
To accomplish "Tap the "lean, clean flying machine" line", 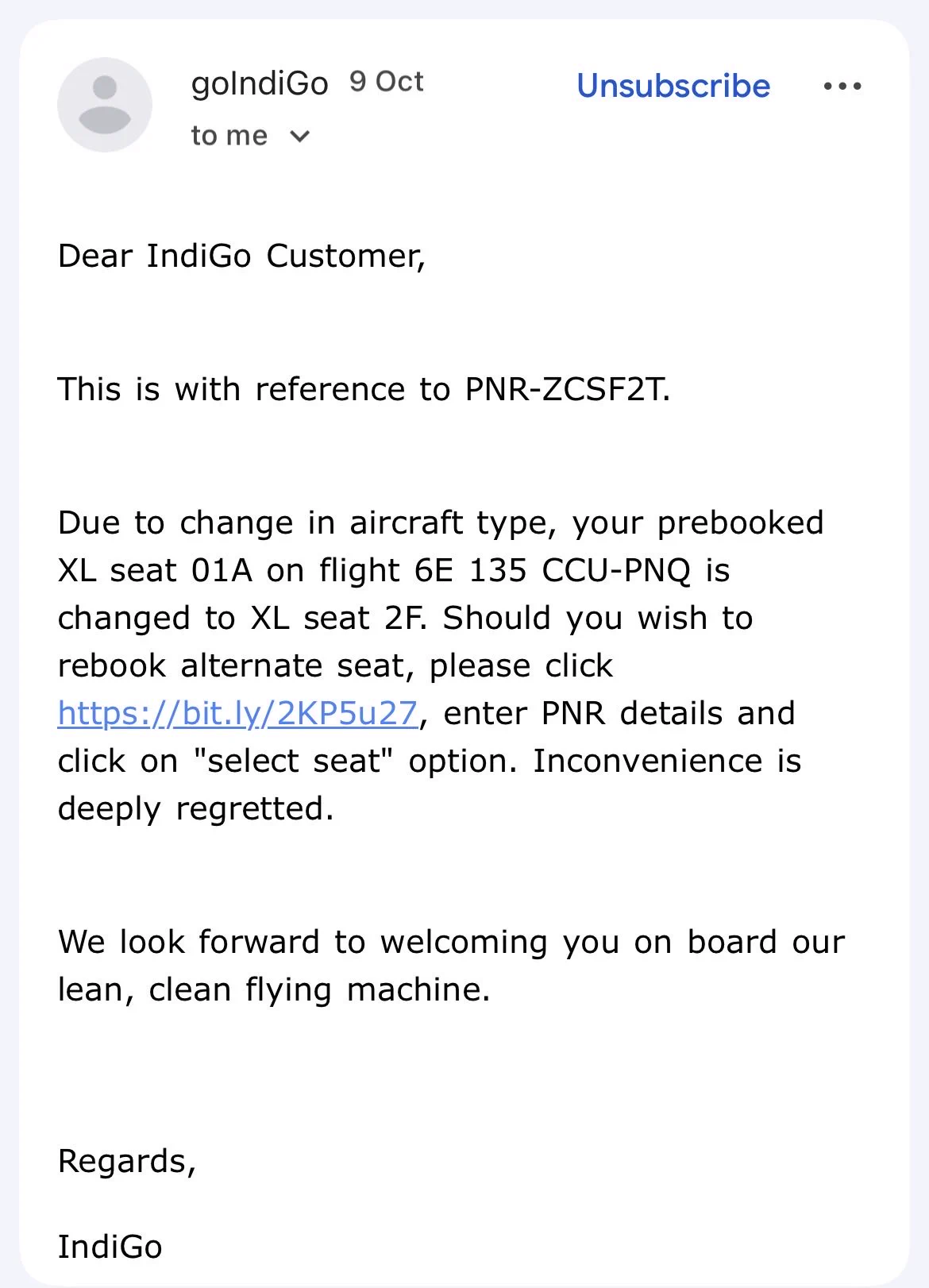I will pos(274,990).
